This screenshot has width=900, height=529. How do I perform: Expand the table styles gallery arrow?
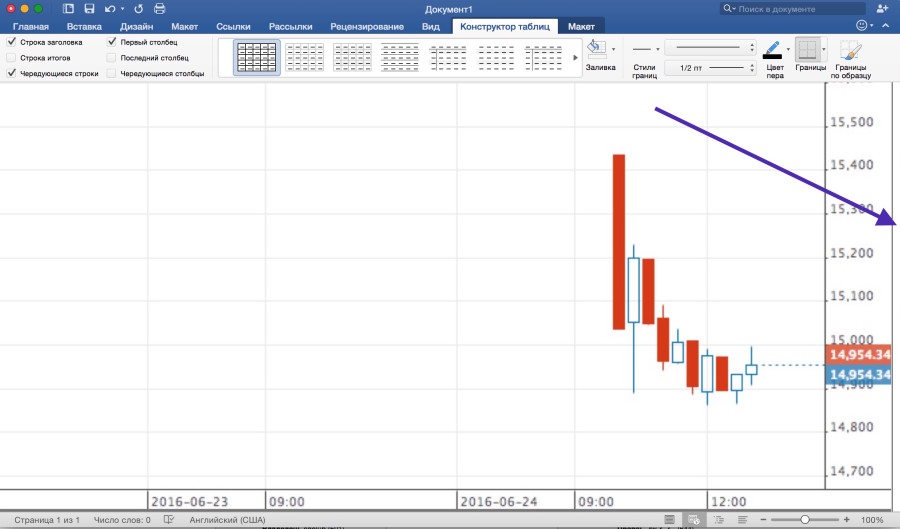click(x=575, y=58)
